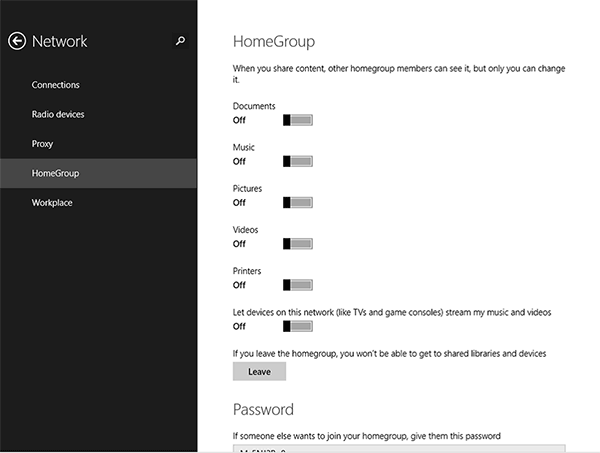Image resolution: width=600 pixels, height=453 pixels.
Task: Select HomeGroup in the sidebar
Action: coord(55,173)
